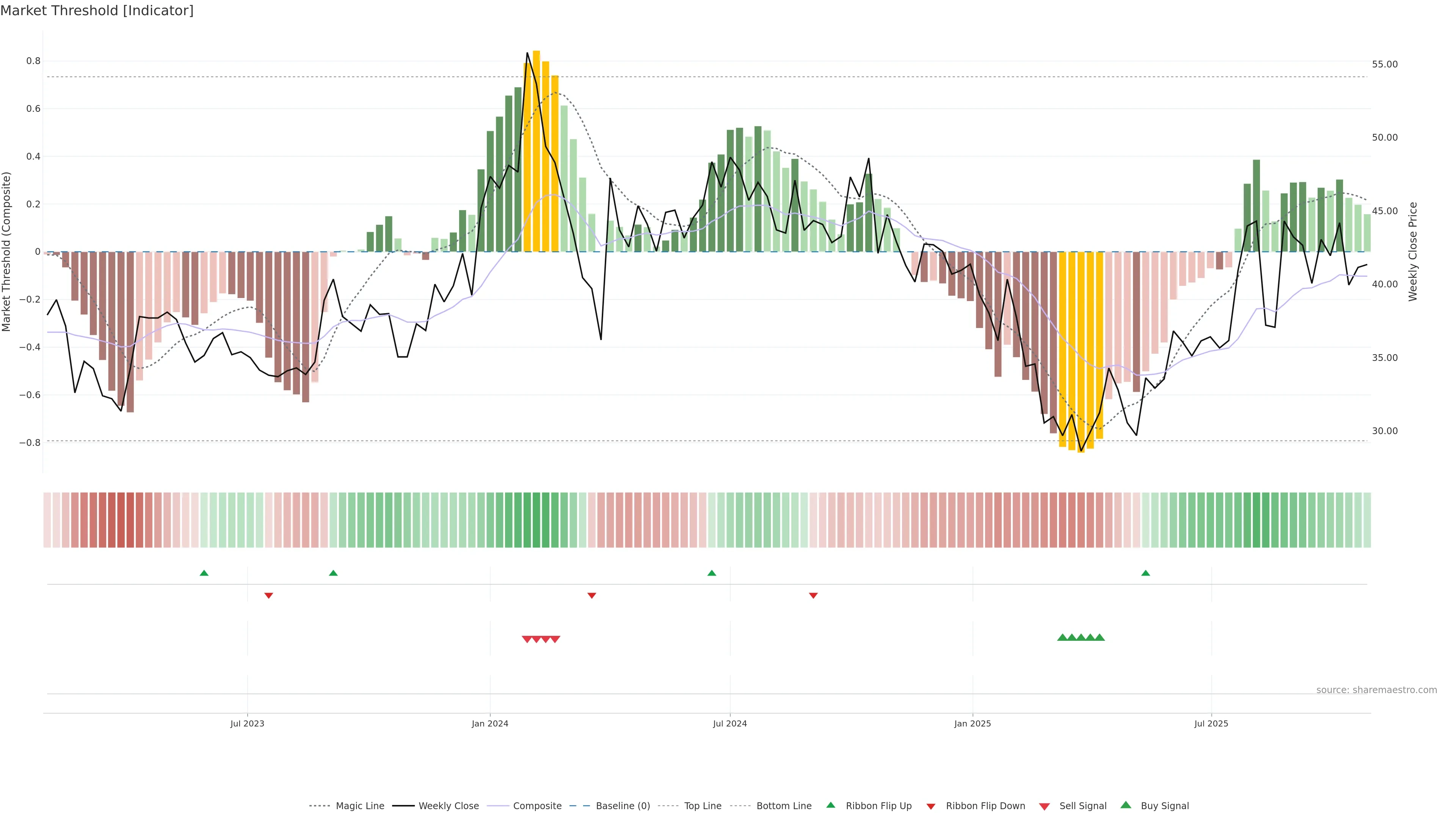This screenshot has width=1456, height=819.
Task: Click the rightmost green ribbon flip up marker
Action: pos(1145,573)
